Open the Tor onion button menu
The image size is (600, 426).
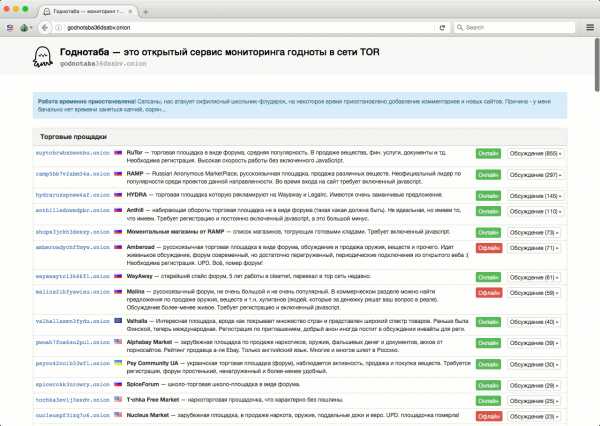(x=26, y=27)
